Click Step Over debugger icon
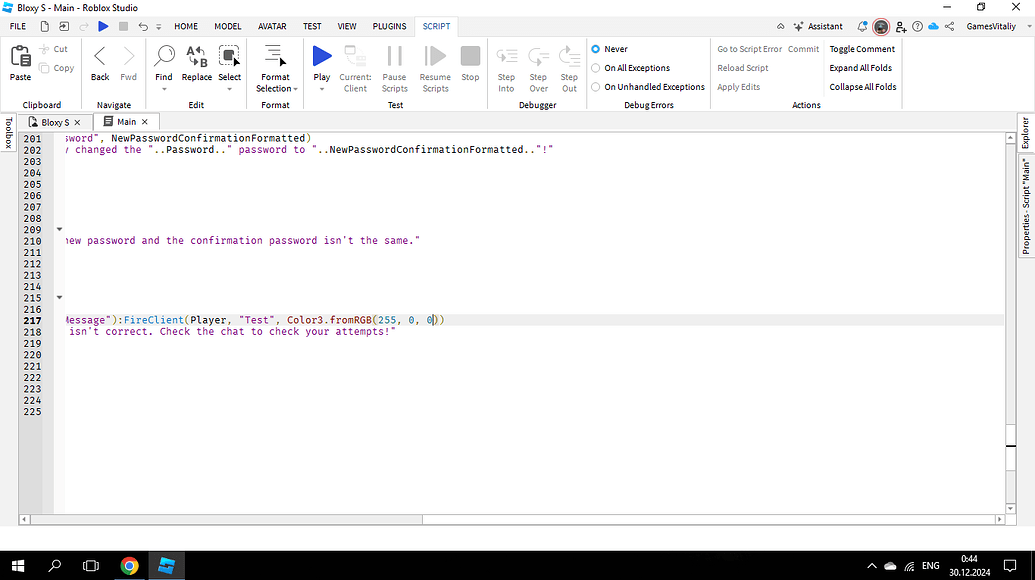 (x=538, y=57)
